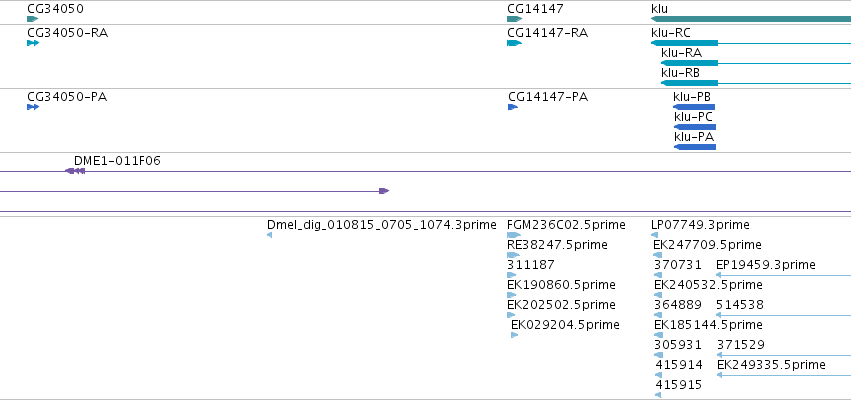The height and width of the screenshot is (400, 851).
Task: Open the klu-PB protein label
Action: [x=693, y=97]
